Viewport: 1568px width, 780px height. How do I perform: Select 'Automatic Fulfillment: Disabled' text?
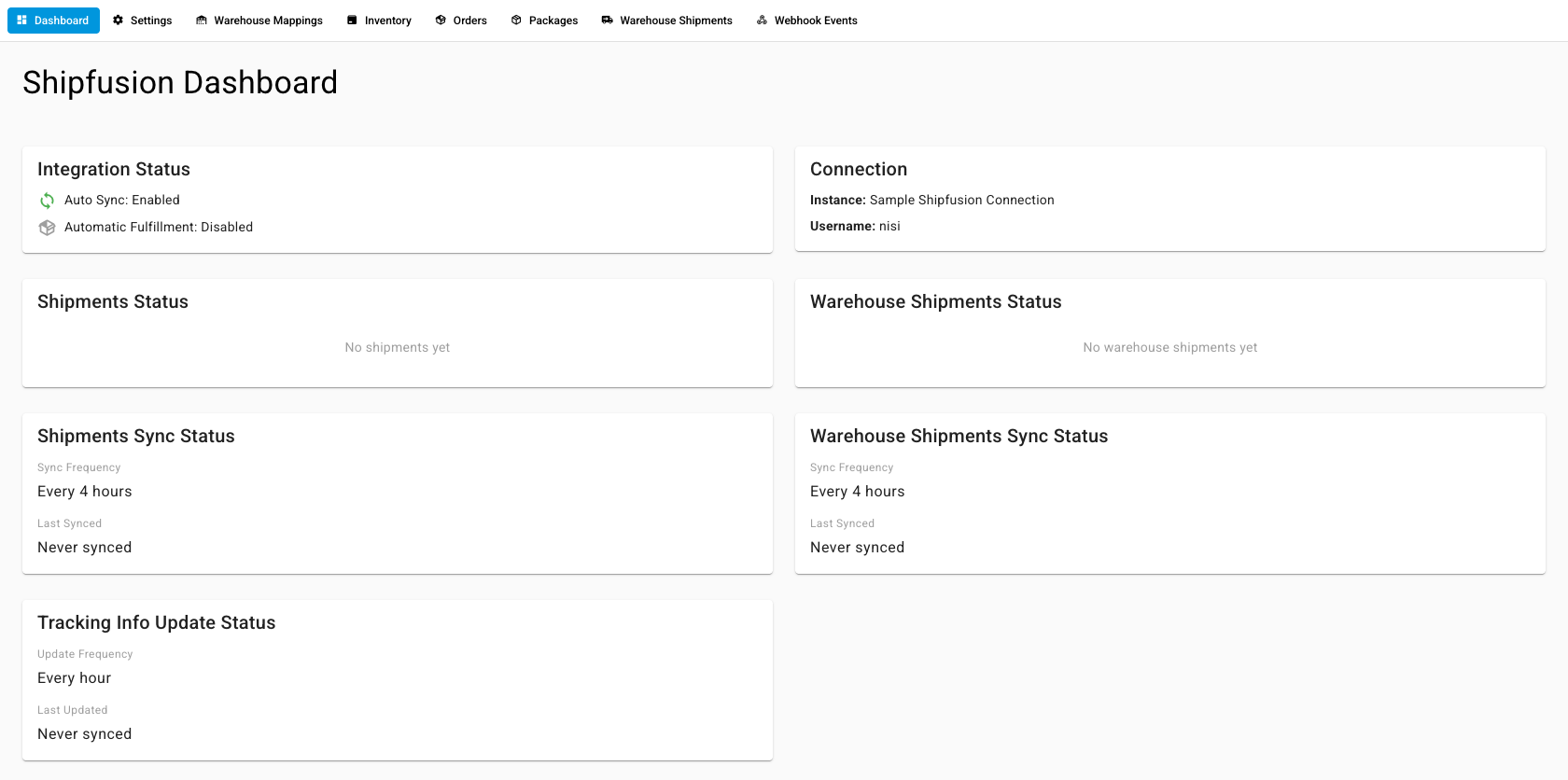point(159,227)
